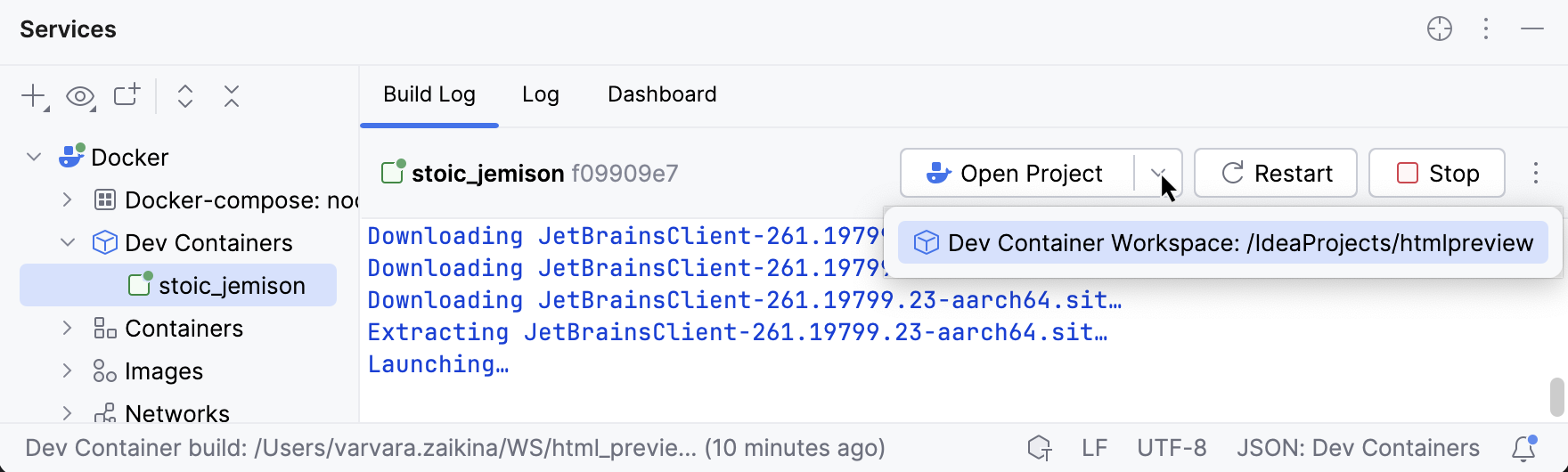1568x472 pixels.
Task: Open the Notifications bell icon
Action: (x=1523, y=448)
